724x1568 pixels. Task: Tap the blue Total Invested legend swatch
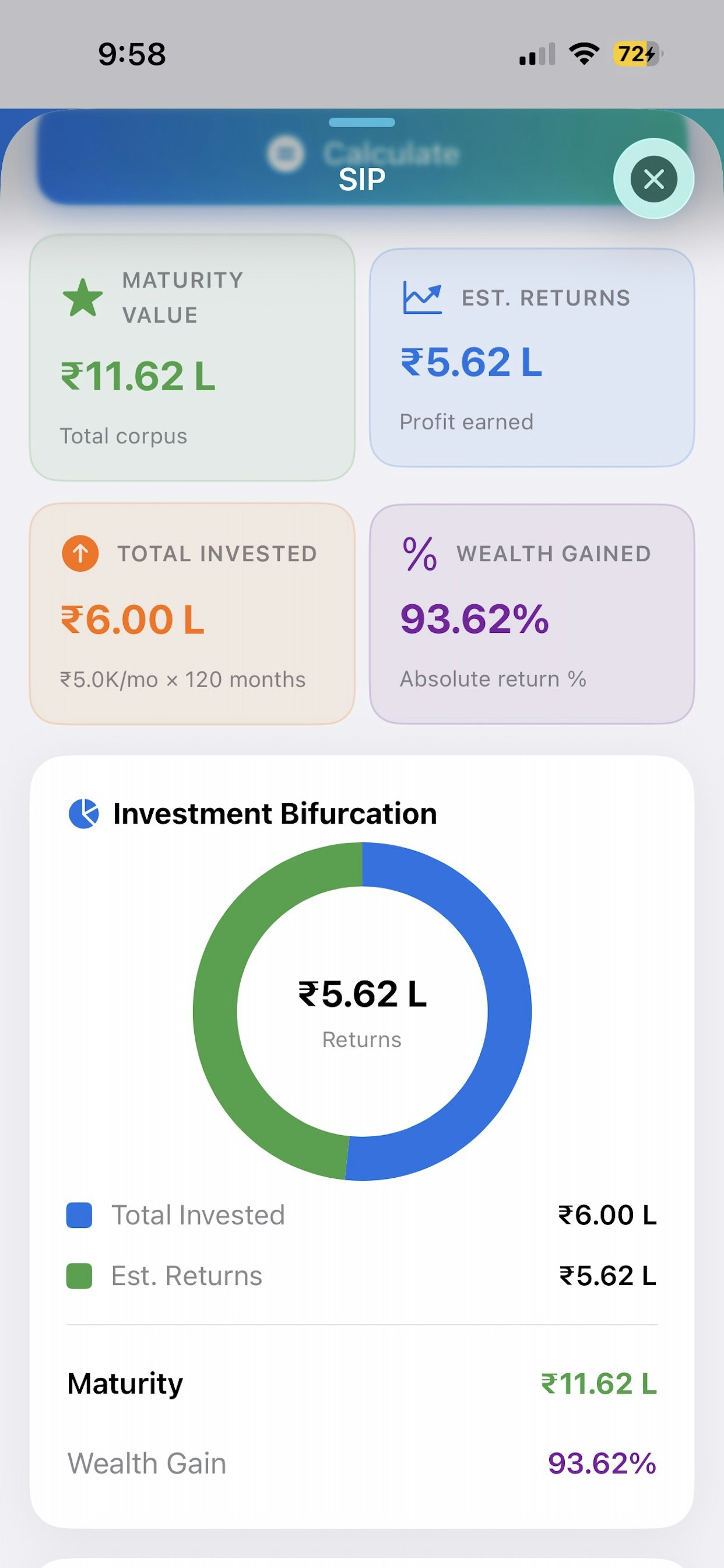click(79, 1216)
